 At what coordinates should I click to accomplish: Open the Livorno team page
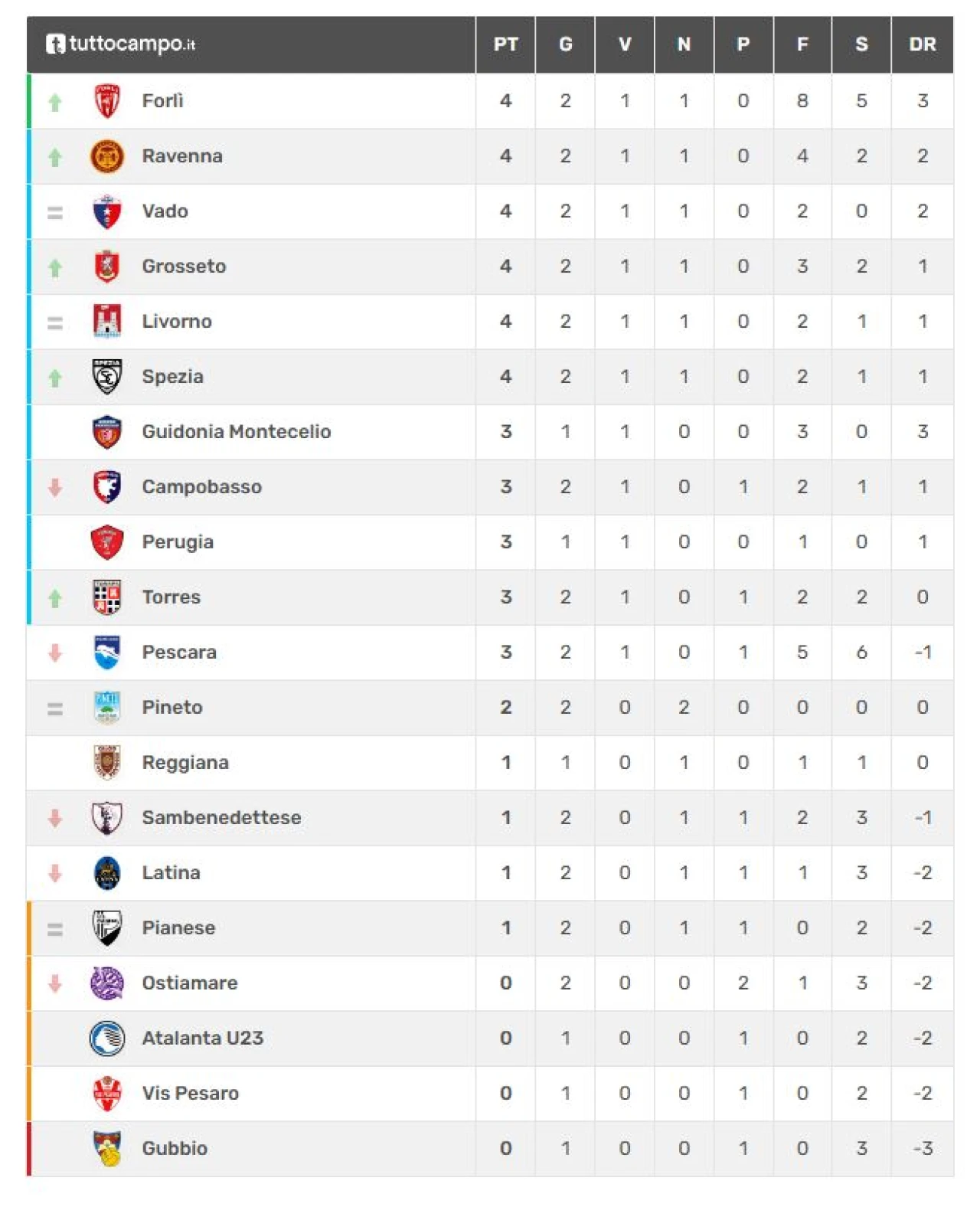click(x=177, y=322)
